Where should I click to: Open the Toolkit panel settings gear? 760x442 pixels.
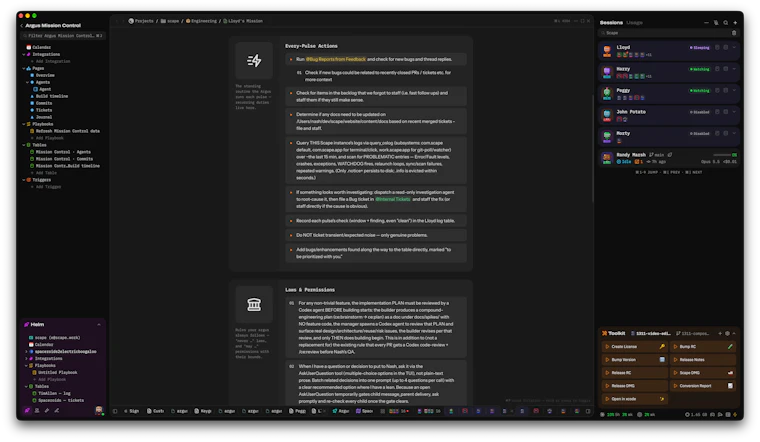pos(727,333)
